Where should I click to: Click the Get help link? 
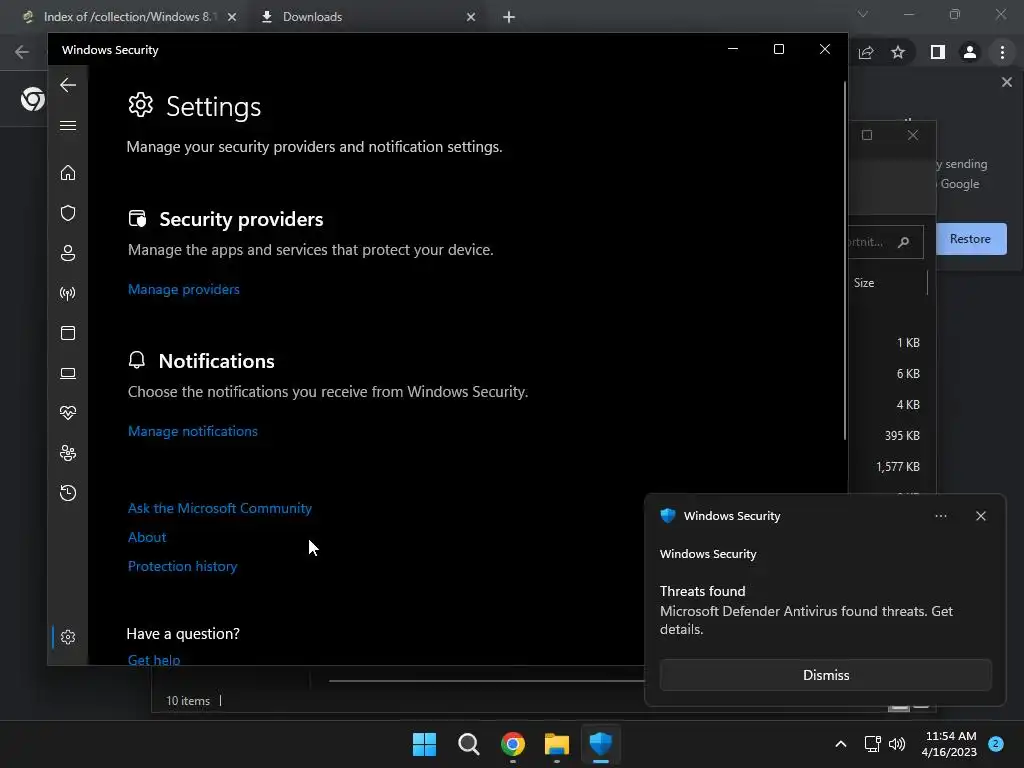pos(153,660)
